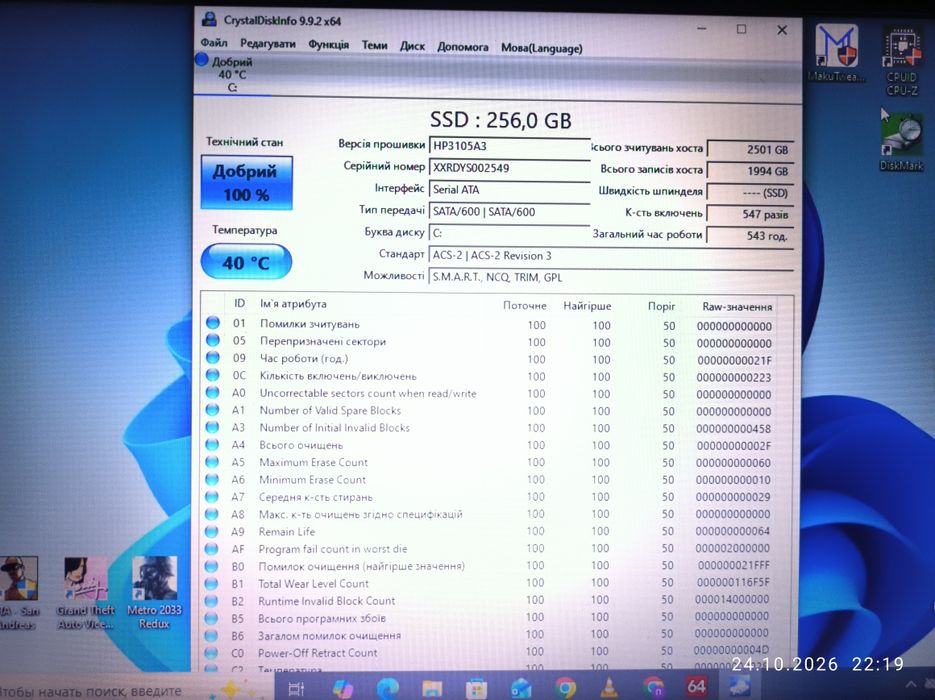Click the standard field ACS-2 | ACS-2 Revision 3
935x700 pixels.
click(611, 256)
